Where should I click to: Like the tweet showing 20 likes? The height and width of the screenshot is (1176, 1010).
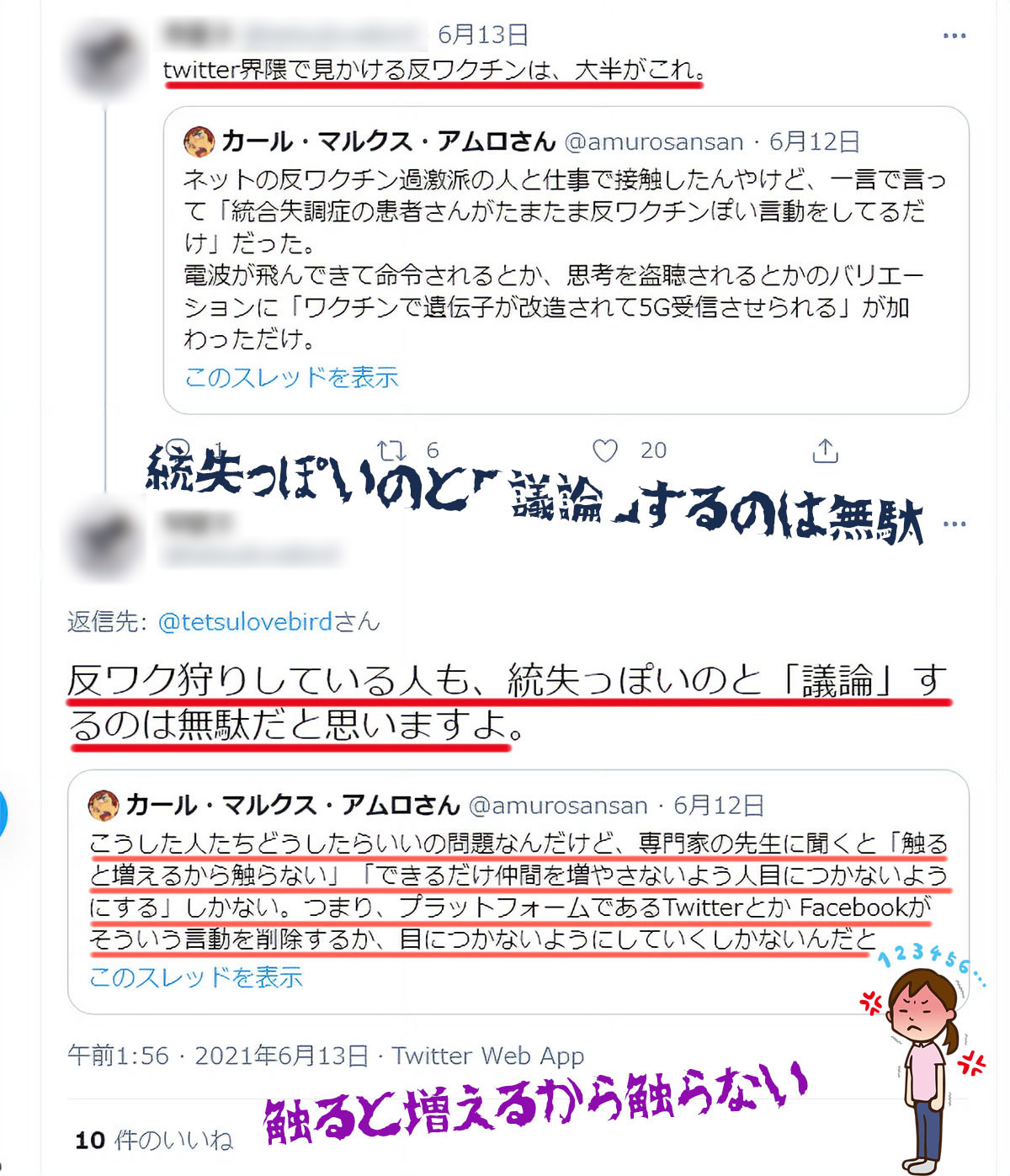[x=605, y=451]
